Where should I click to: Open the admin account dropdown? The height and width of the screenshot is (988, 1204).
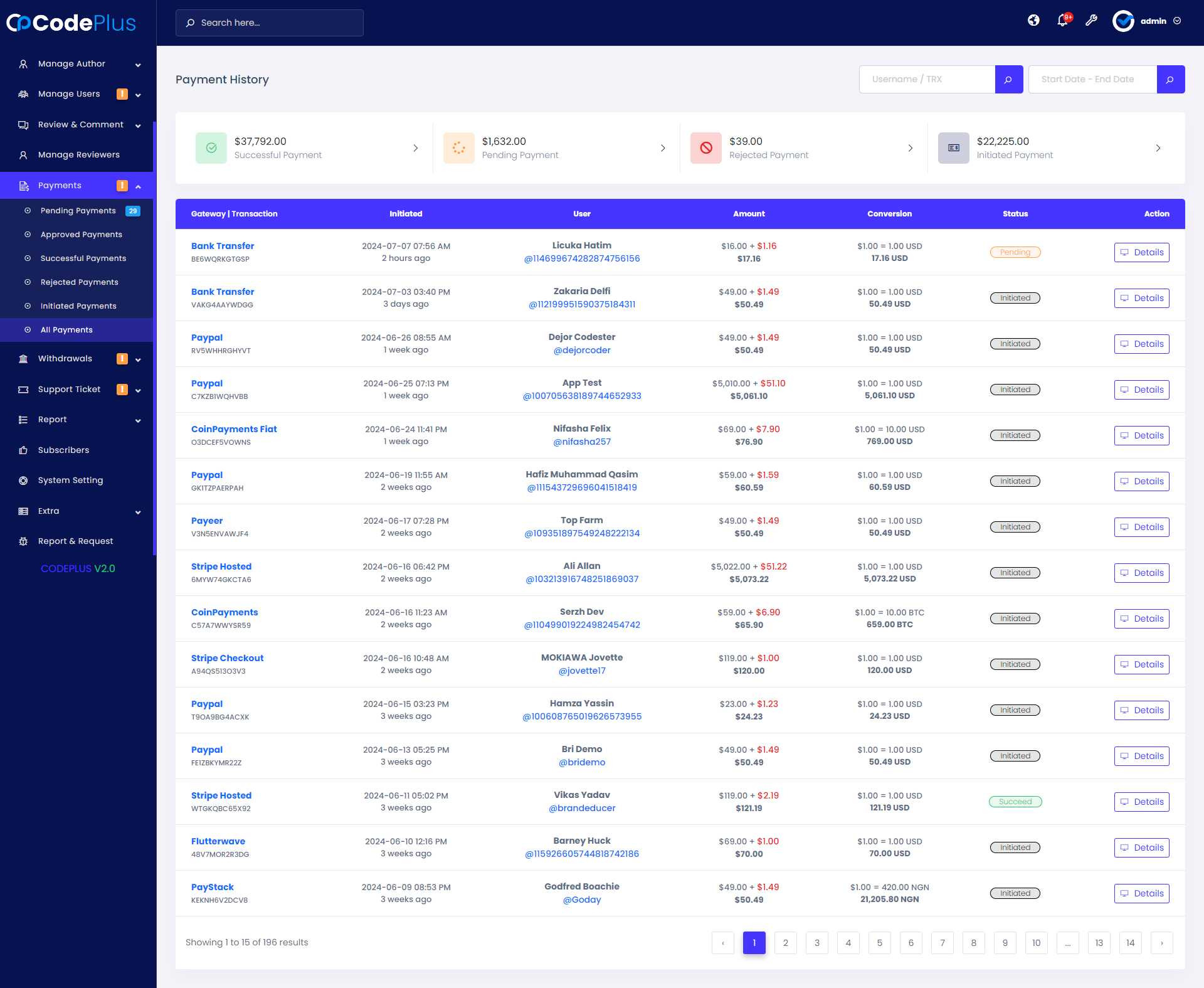click(x=1153, y=21)
